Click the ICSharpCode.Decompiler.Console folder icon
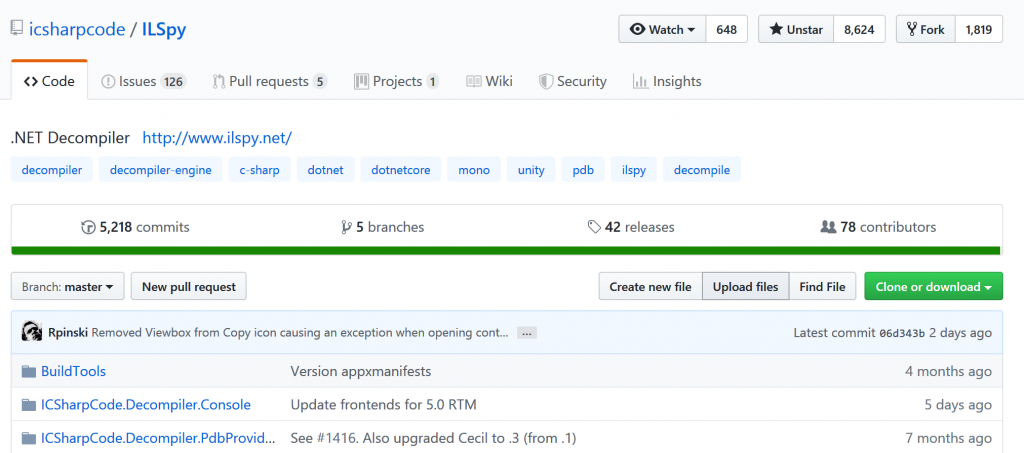 (29, 405)
